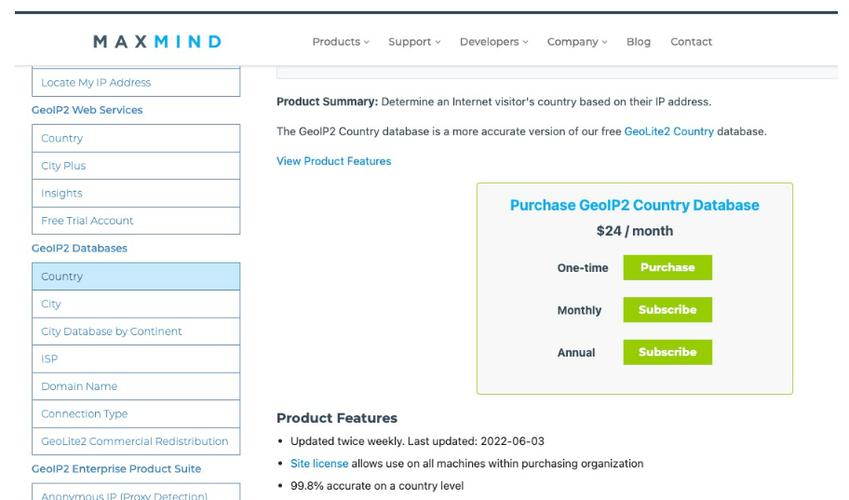The image size is (849, 500).
Task: Expand the Products dropdown menu
Action: click(x=341, y=42)
